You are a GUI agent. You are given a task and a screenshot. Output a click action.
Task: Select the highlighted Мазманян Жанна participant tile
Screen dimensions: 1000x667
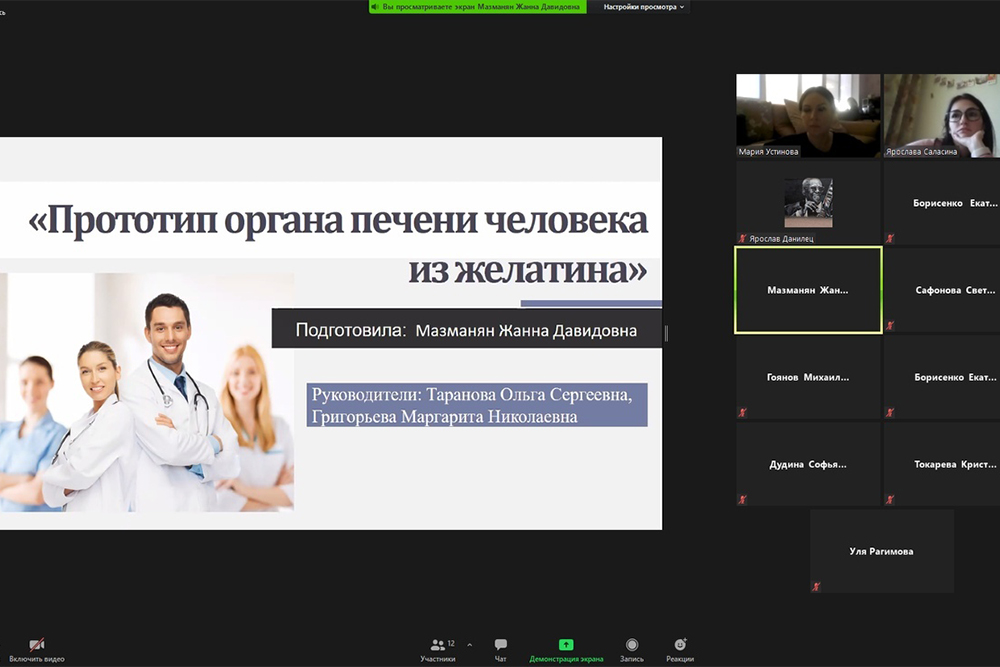808,290
